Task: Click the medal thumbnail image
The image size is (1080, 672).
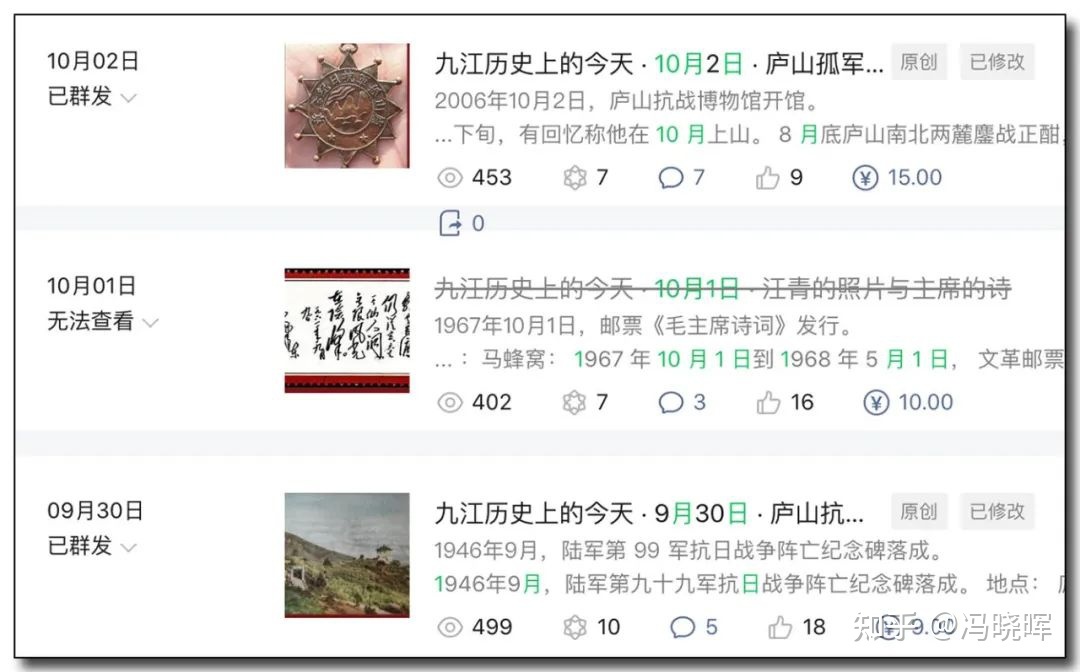Action: coord(347,105)
